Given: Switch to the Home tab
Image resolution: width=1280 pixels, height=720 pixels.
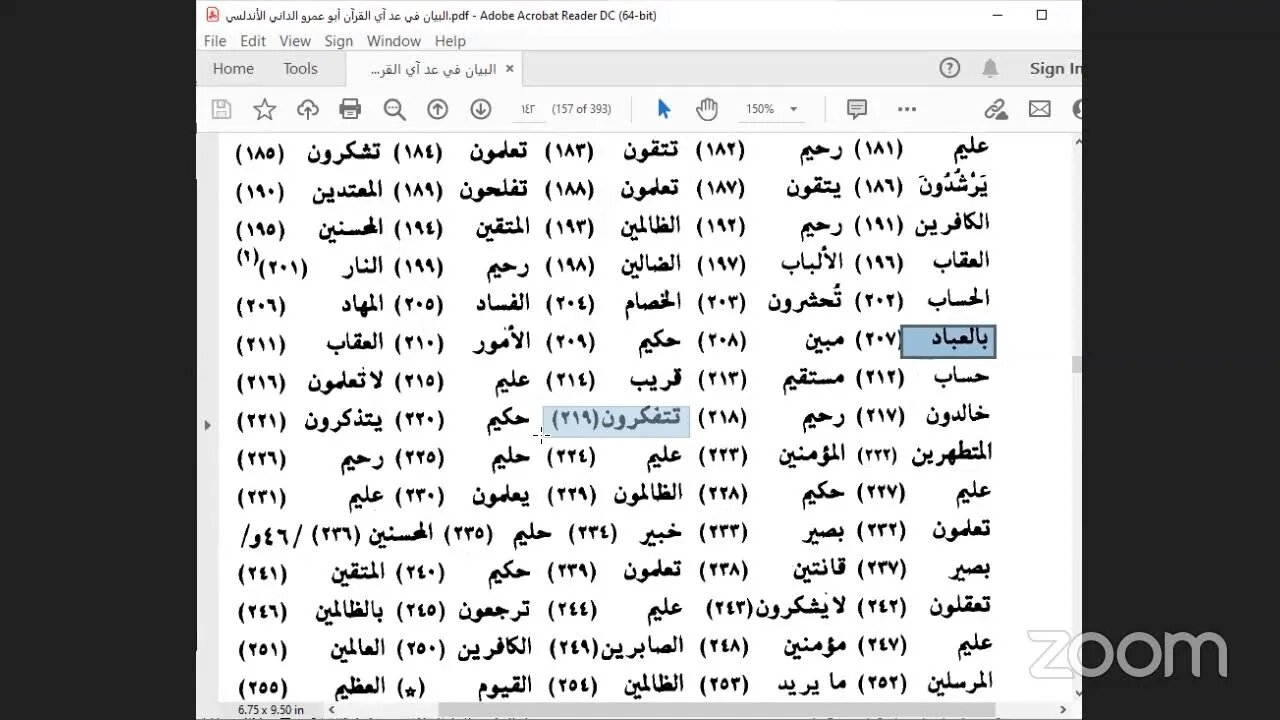Looking at the screenshot, I should click(233, 68).
